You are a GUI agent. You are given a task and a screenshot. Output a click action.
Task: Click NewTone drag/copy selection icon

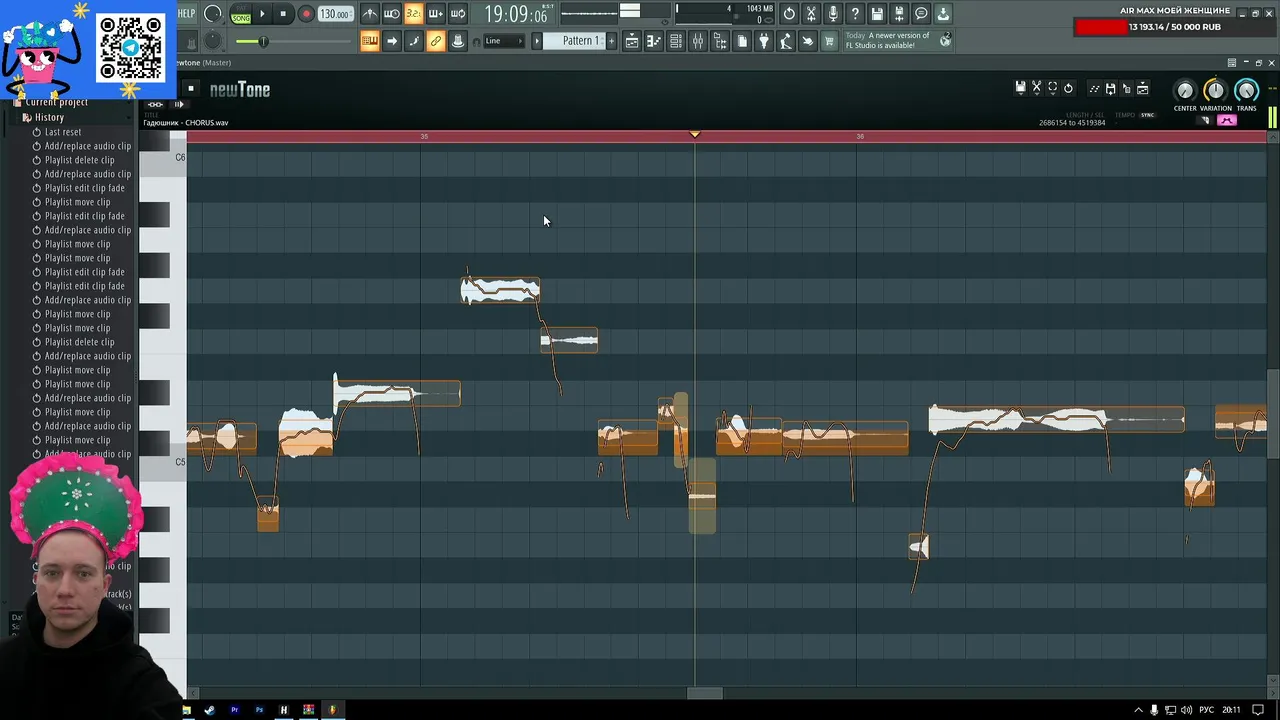click(1126, 88)
